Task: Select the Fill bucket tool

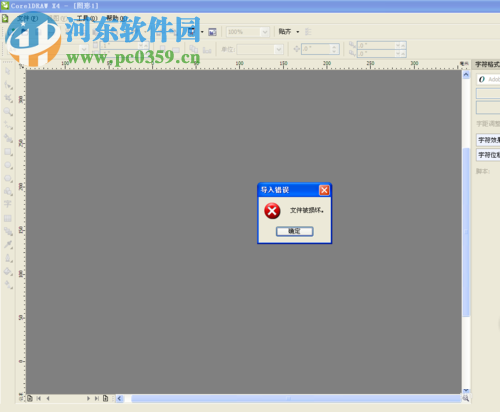Action: click(x=8, y=272)
